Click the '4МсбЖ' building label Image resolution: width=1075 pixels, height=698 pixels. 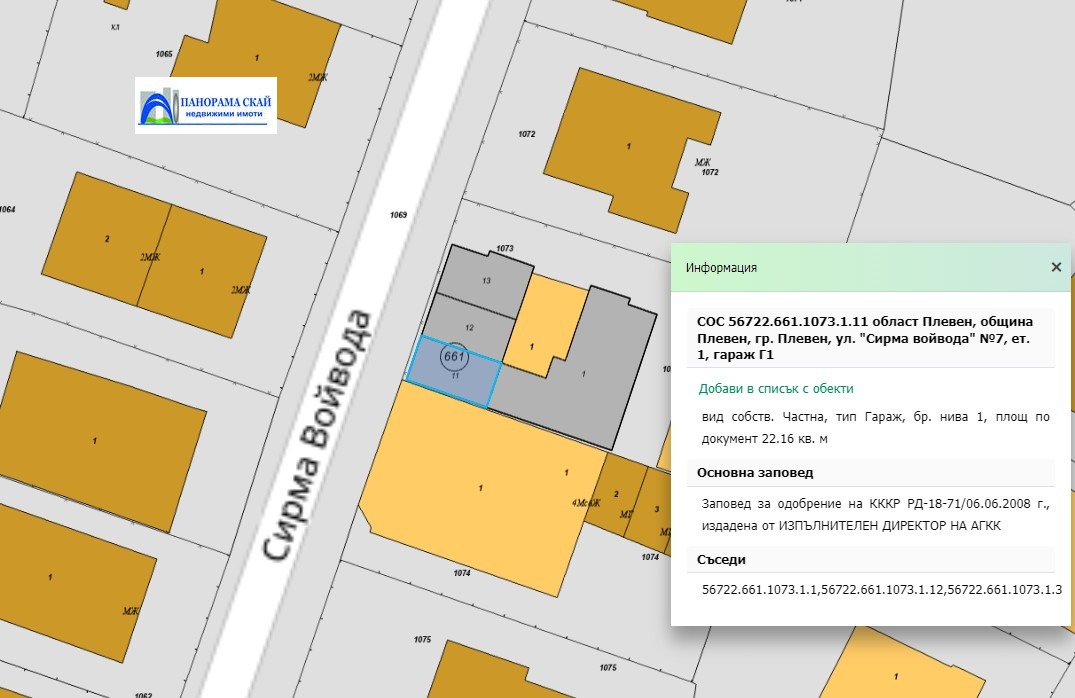tap(585, 503)
